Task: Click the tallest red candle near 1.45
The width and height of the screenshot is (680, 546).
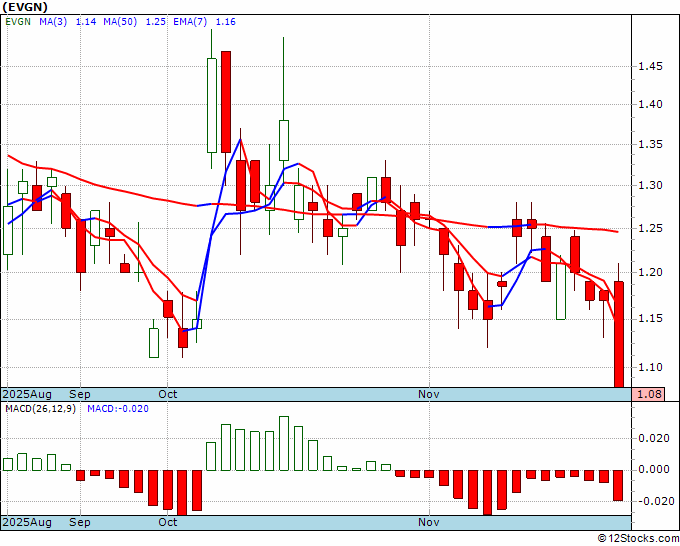Action: pyautogui.click(x=226, y=102)
